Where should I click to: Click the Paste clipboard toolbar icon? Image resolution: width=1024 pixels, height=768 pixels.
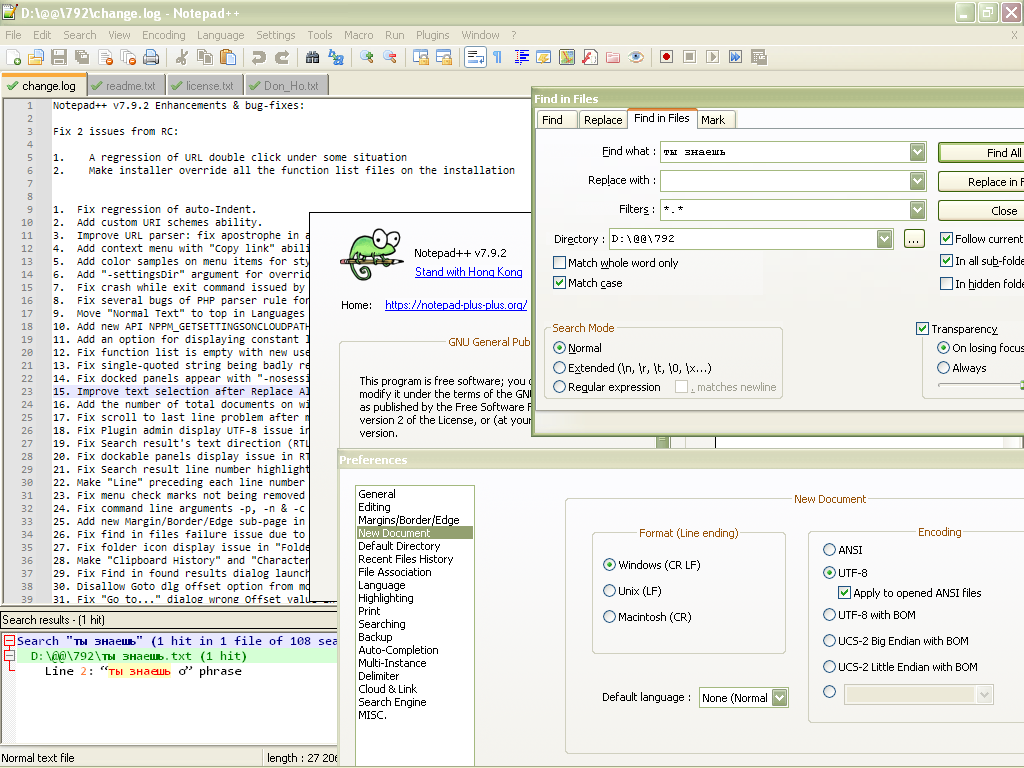click(228, 57)
